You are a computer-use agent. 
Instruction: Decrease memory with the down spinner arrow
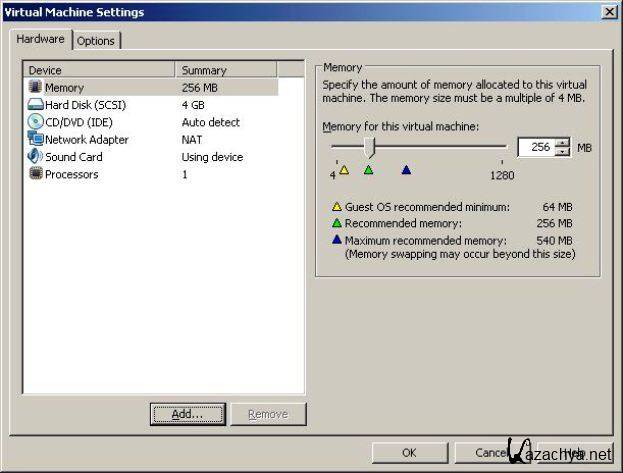pos(562,151)
